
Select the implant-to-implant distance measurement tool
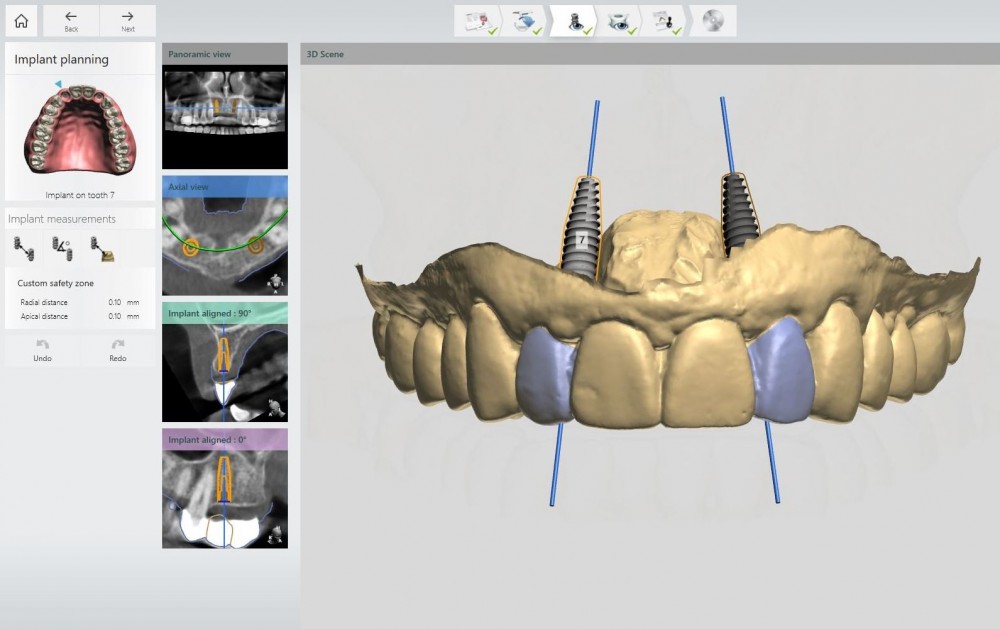point(23,247)
